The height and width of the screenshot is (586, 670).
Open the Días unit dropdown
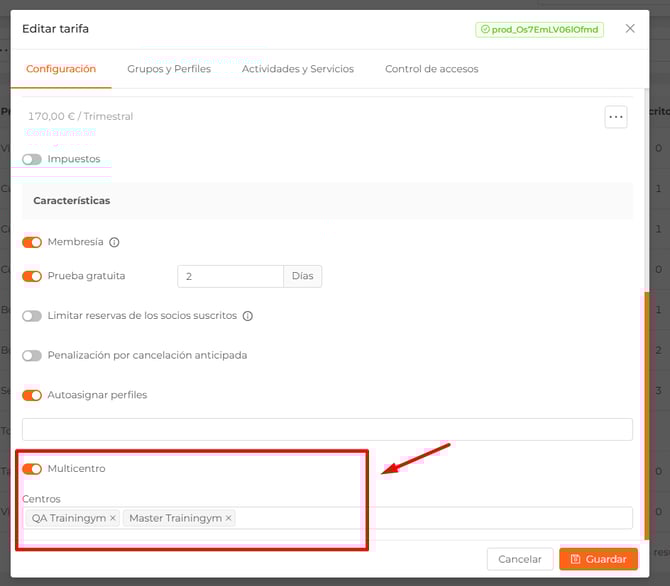(303, 276)
